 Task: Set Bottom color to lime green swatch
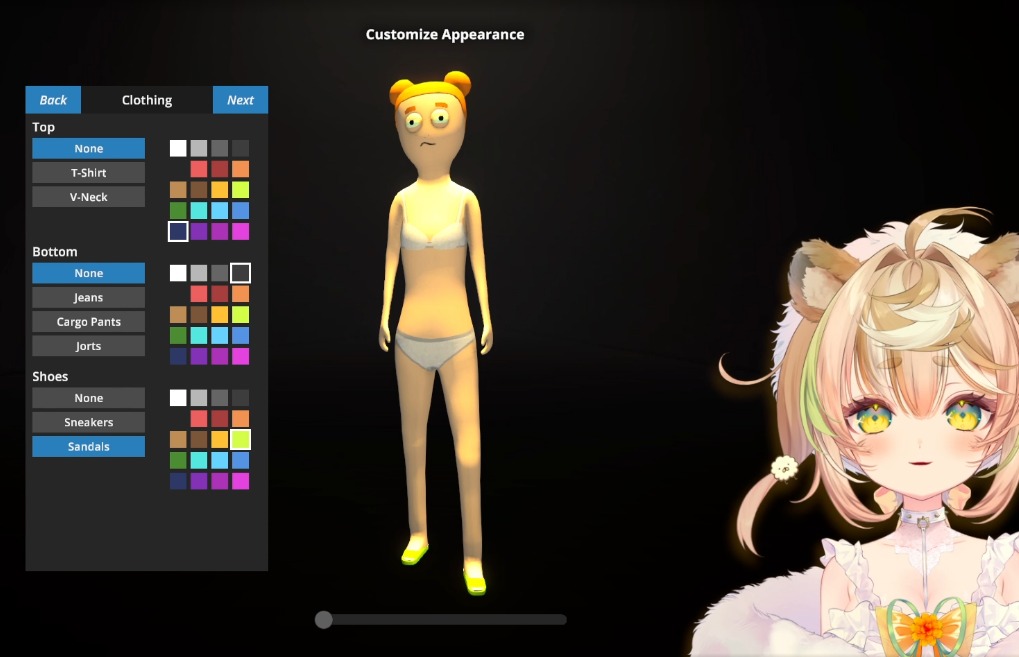(x=240, y=315)
